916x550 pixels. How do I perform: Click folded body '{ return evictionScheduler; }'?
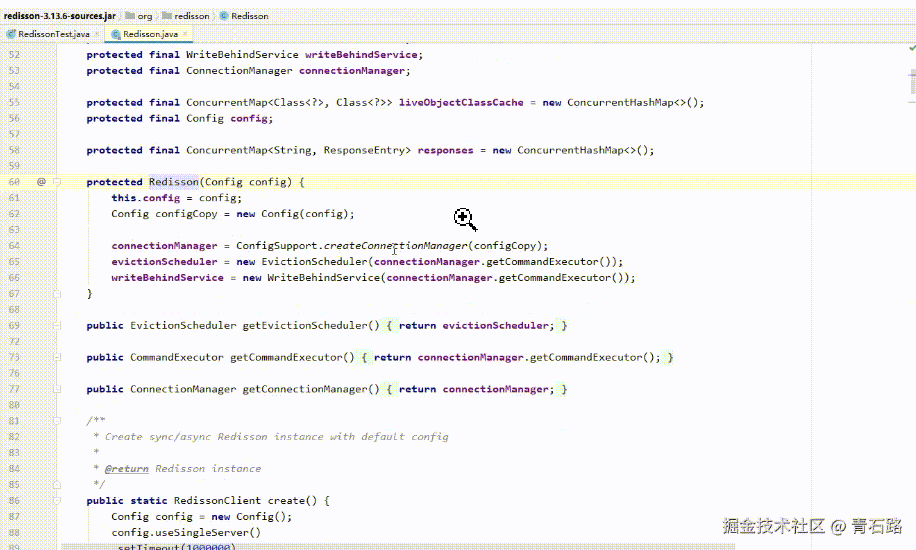click(x=477, y=325)
